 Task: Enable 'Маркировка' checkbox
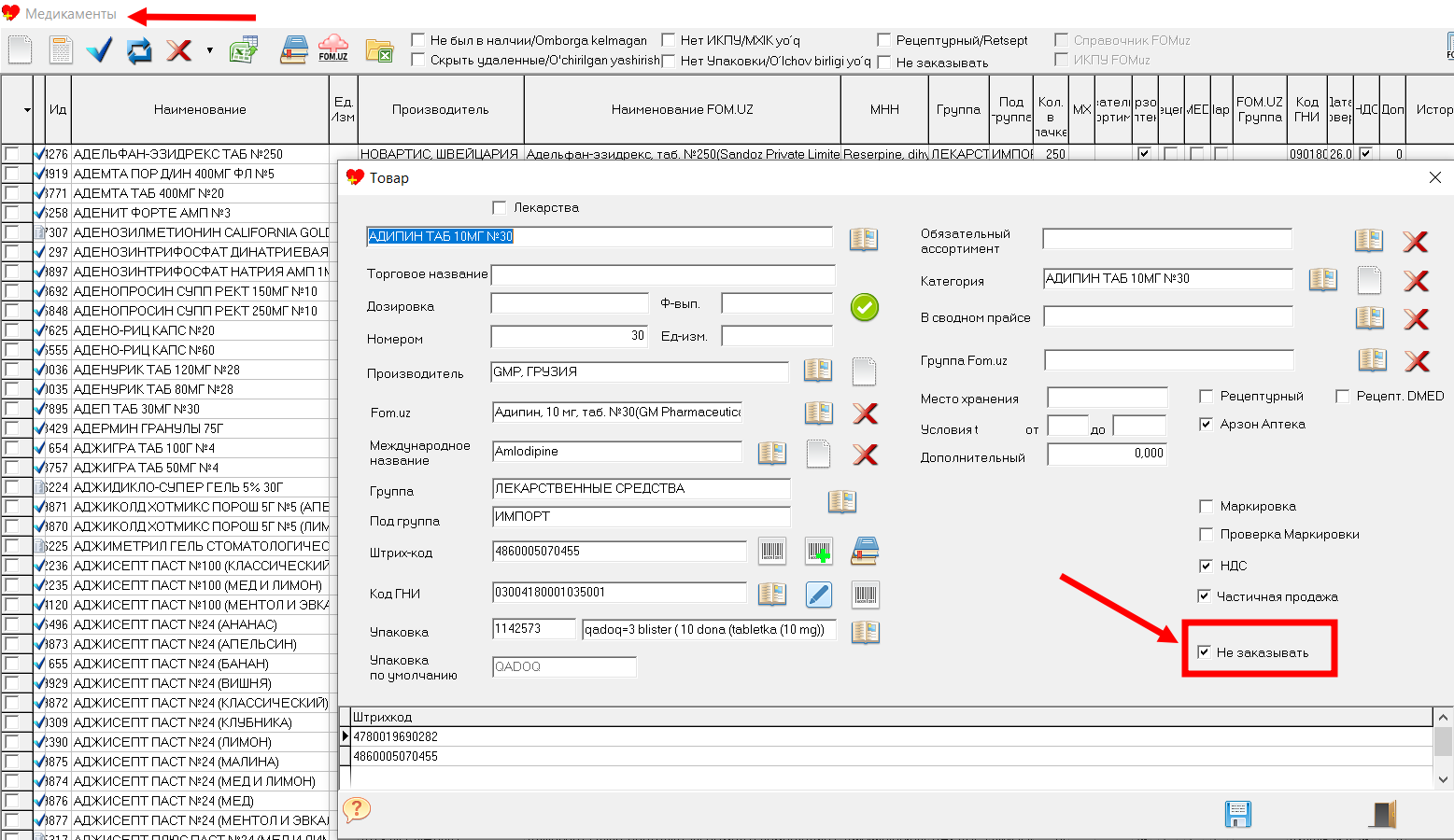[1206, 506]
